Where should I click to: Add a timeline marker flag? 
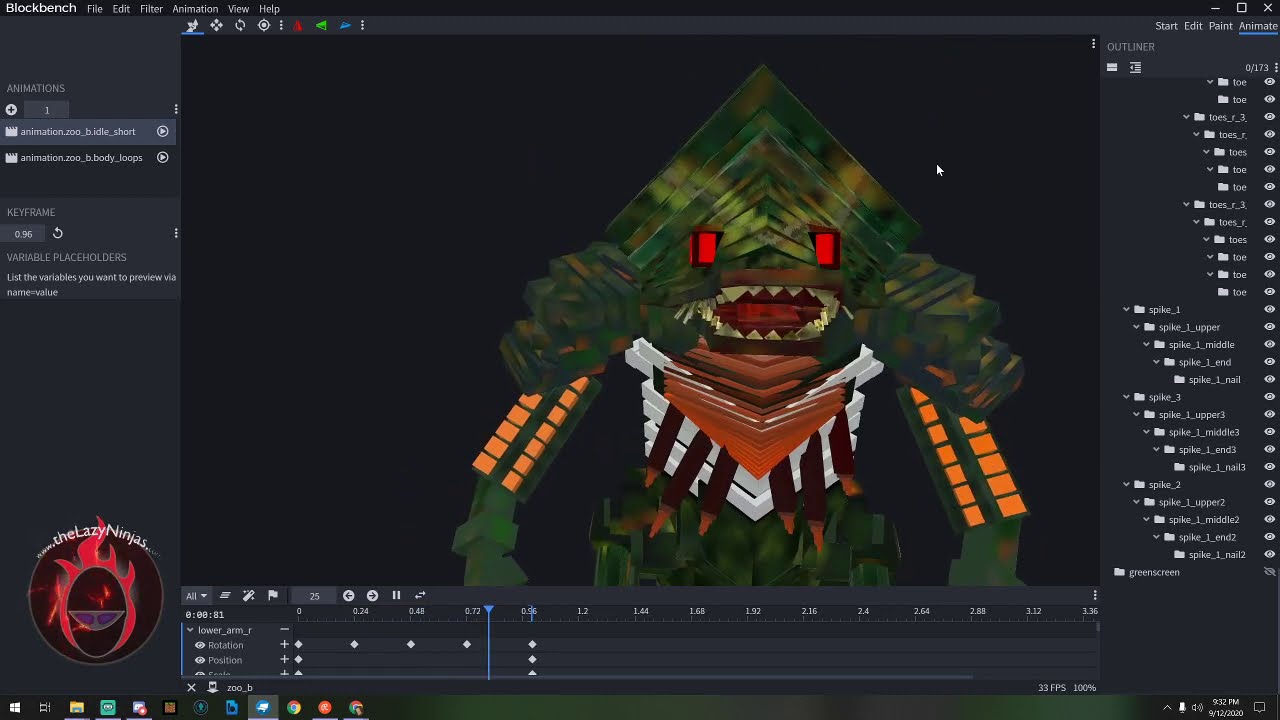[x=273, y=595]
